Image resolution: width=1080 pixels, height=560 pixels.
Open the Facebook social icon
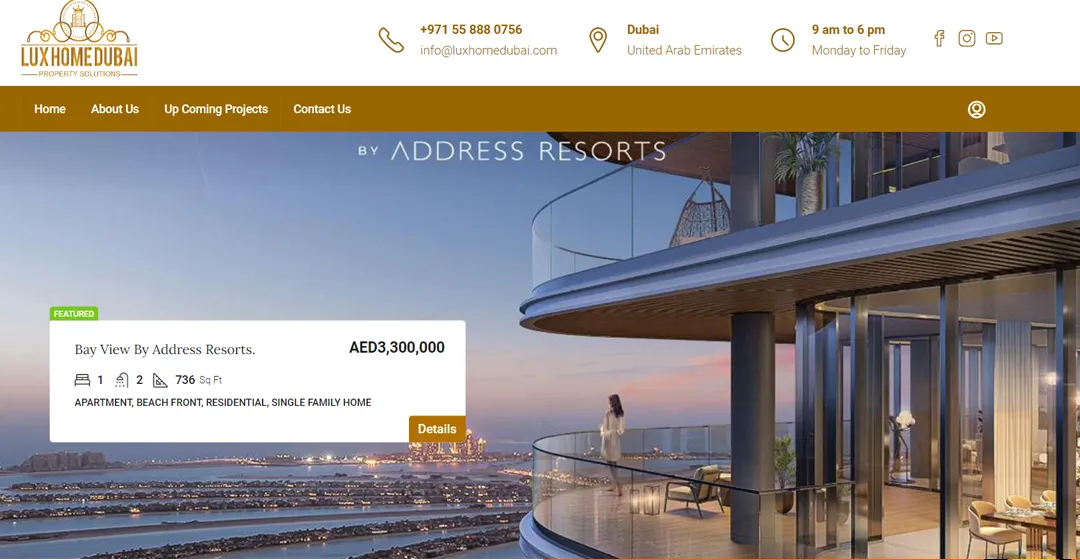(x=939, y=39)
